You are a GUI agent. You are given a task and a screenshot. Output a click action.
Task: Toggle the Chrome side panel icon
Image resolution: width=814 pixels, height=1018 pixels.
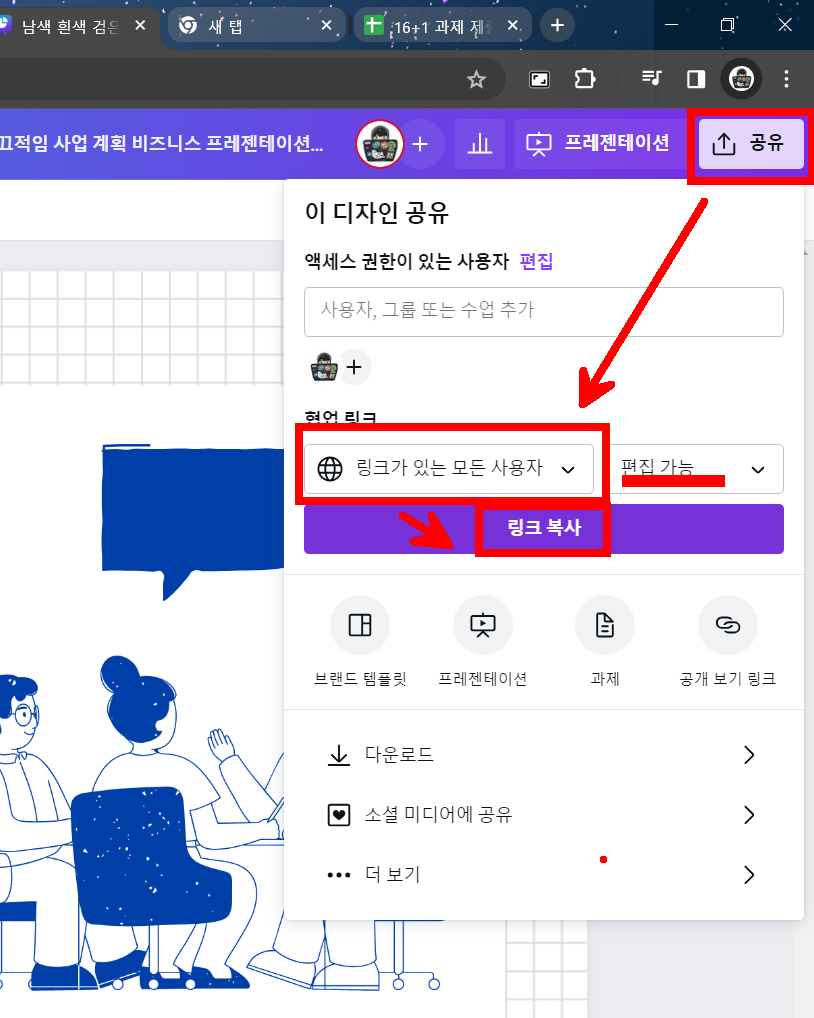click(x=696, y=79)
